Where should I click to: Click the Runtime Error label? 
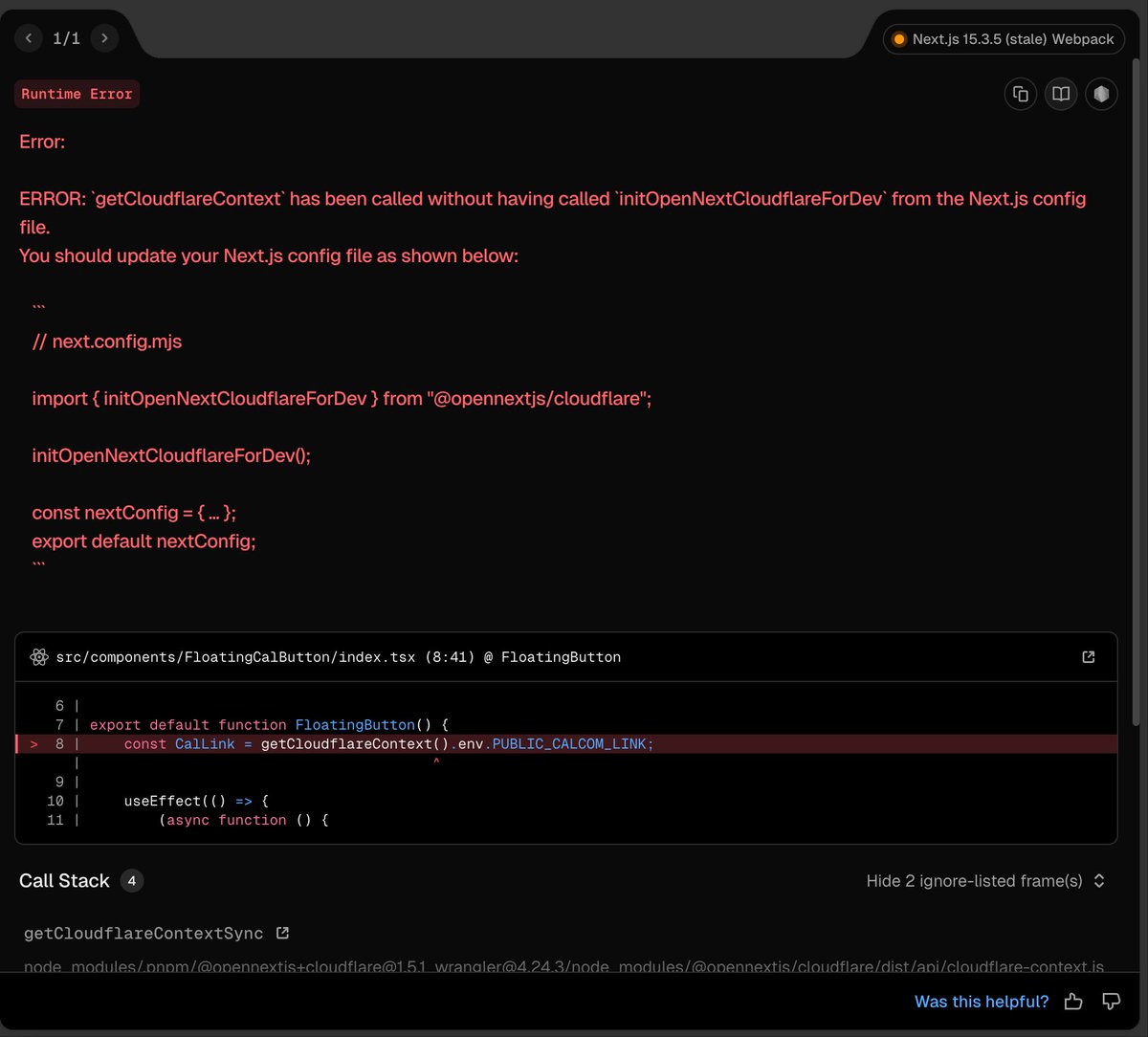point(77,94)
